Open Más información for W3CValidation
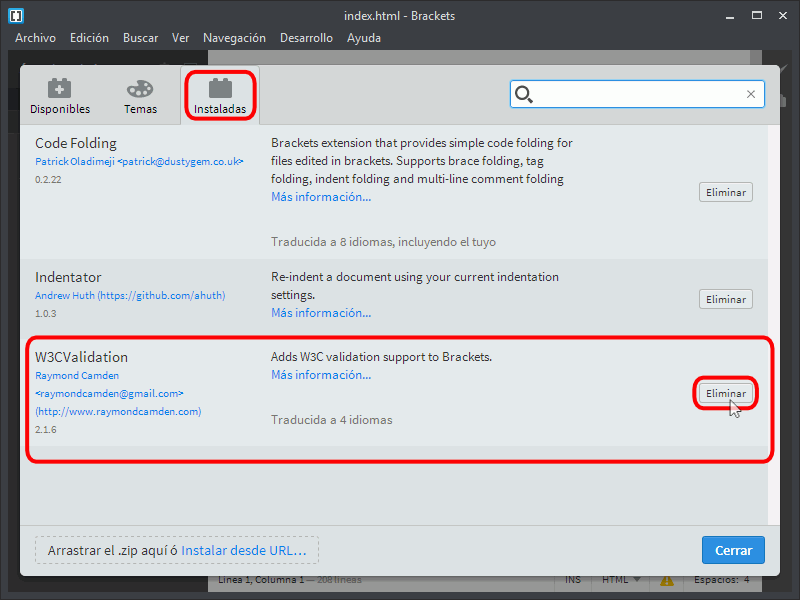 (321, 375)
